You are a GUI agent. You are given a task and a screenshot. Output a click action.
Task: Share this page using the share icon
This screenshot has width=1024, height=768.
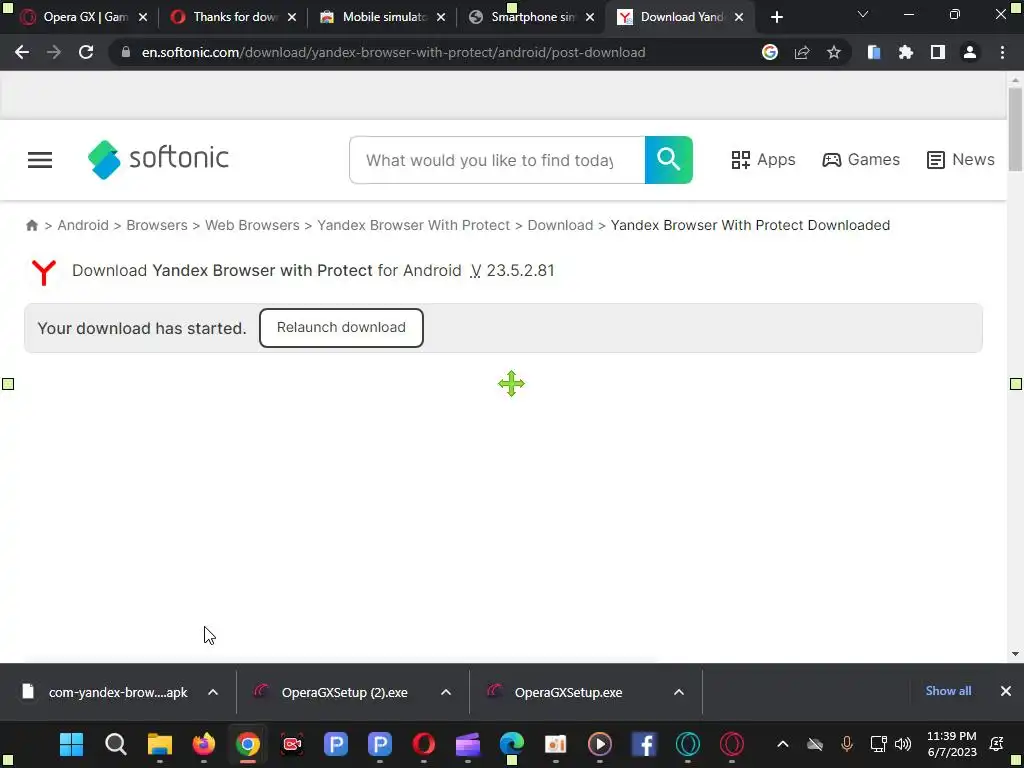tap(802, 52)
